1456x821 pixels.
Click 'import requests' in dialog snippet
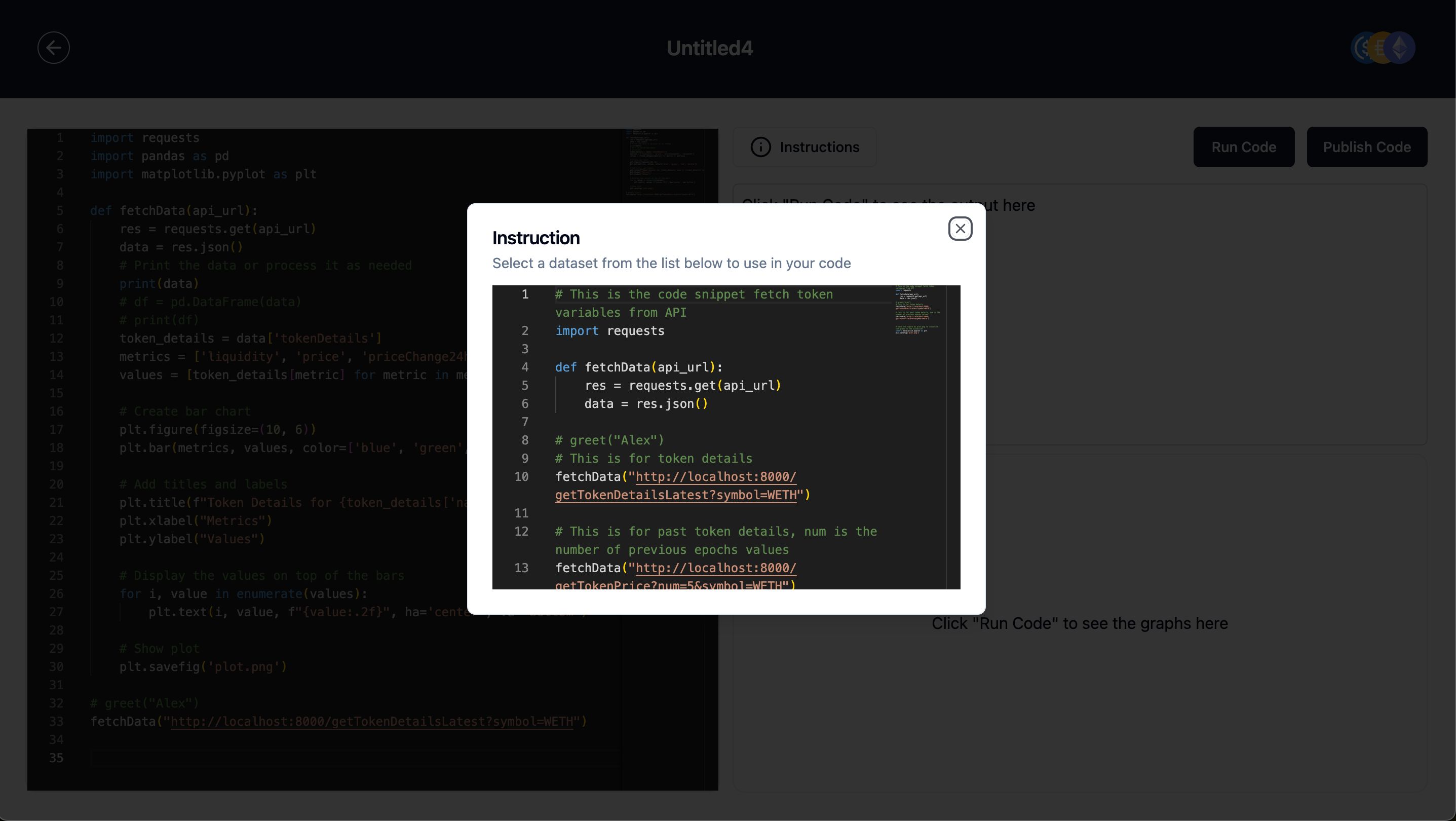(609, 331)
